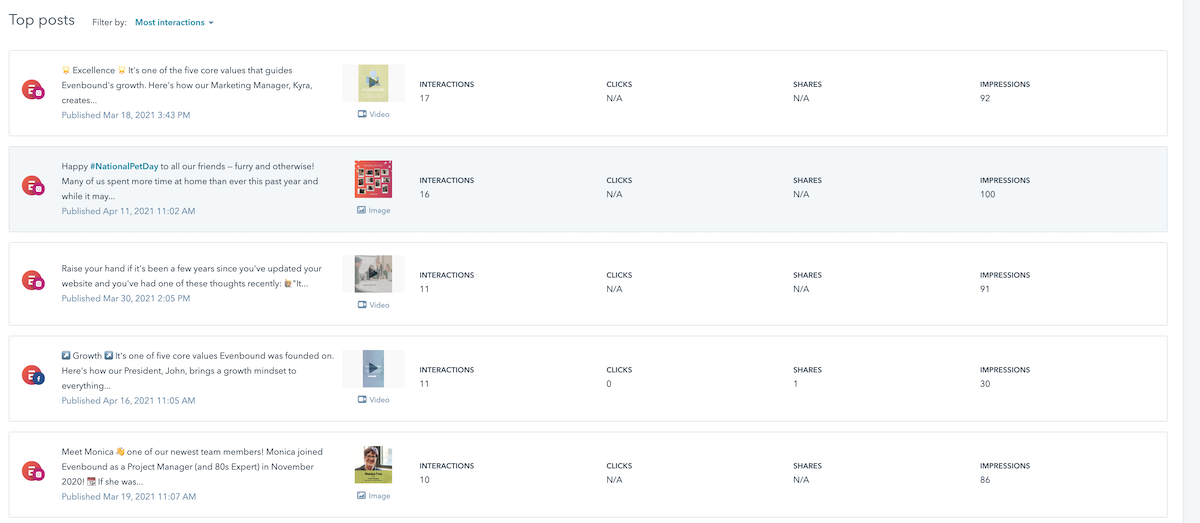Play the Excellence post video thumbnail

373,83
